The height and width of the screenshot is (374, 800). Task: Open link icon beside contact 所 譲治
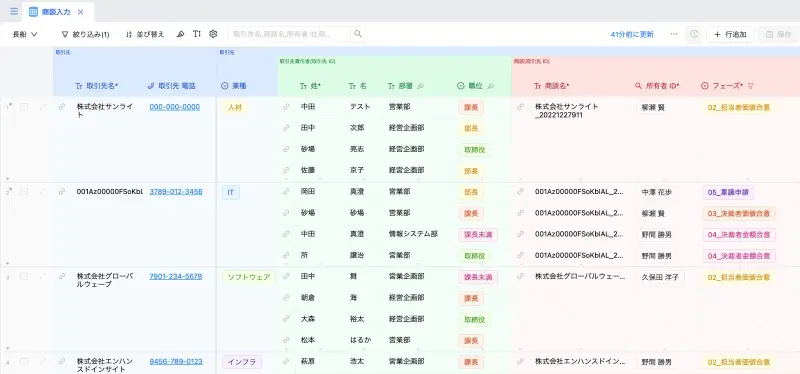[x=286, y=255]
